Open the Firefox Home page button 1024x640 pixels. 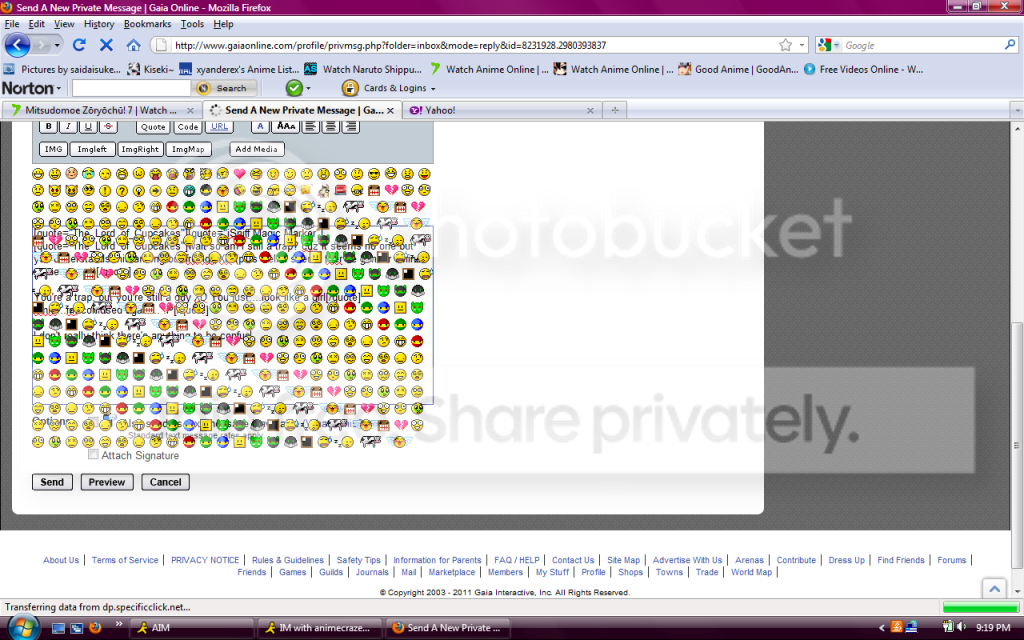point(133,45)
